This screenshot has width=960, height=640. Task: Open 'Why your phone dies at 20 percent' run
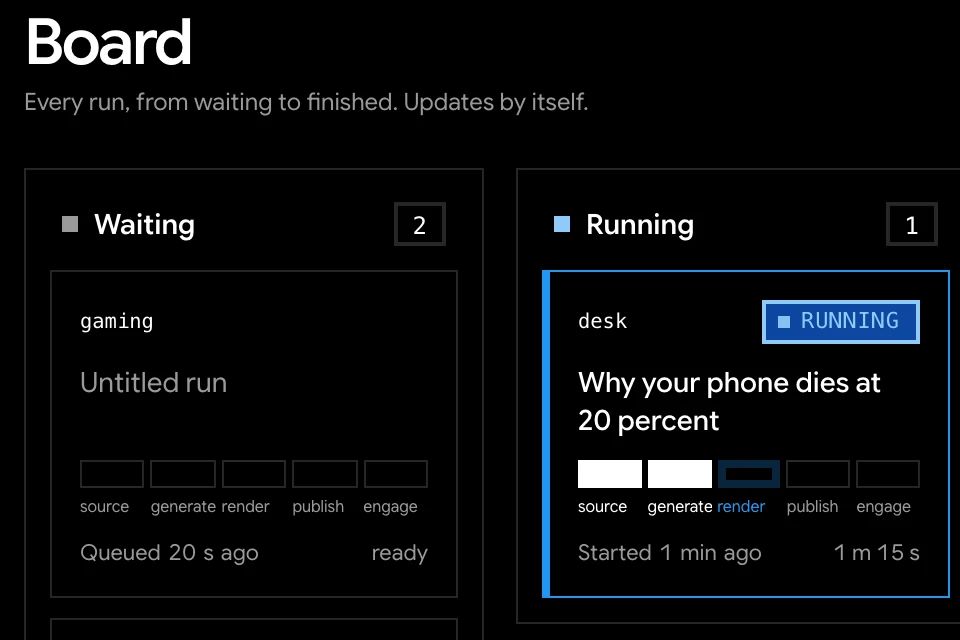point(729,402)
